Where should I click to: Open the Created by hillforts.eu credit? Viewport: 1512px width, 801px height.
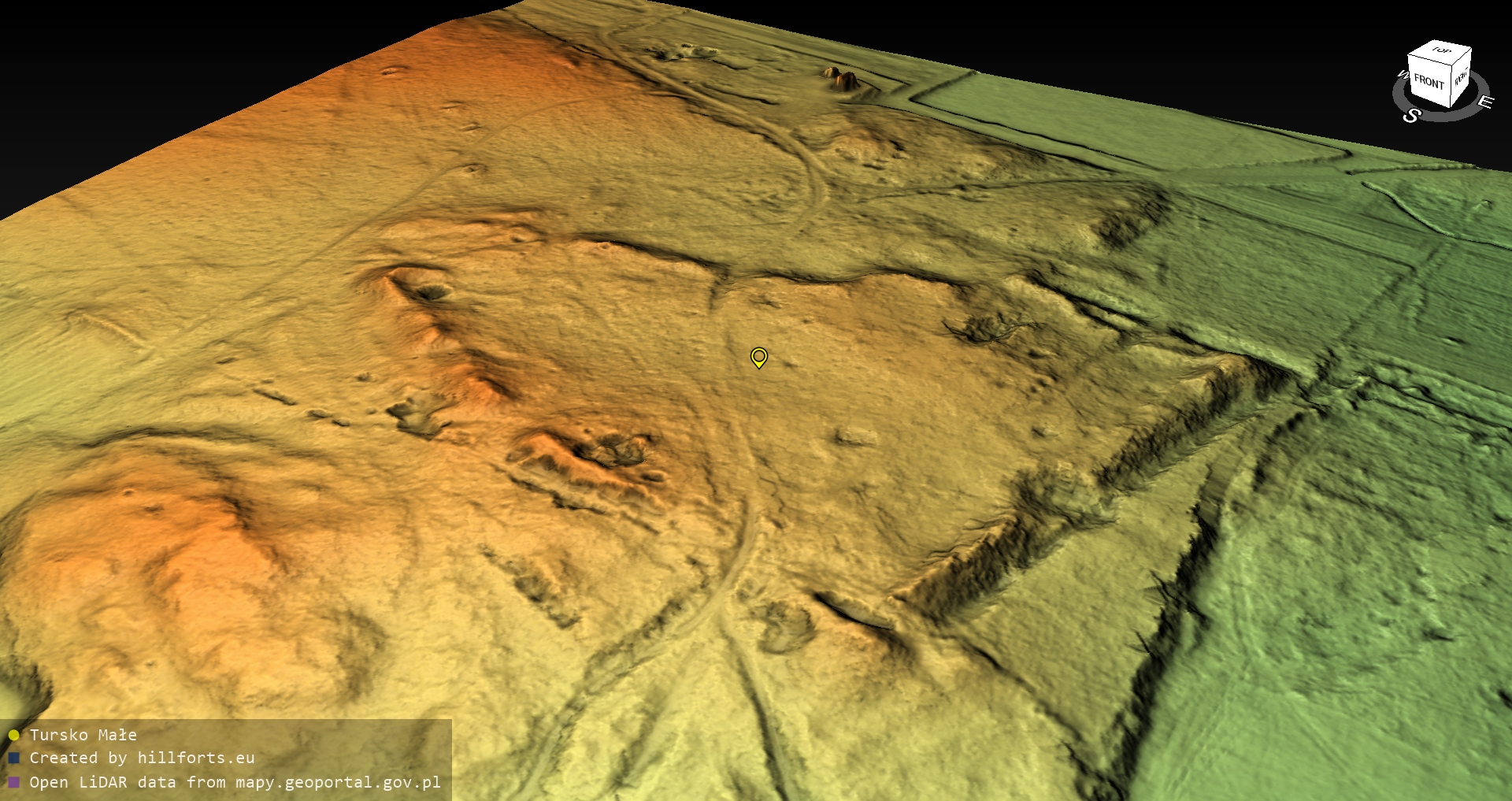(x=142, y=758)
